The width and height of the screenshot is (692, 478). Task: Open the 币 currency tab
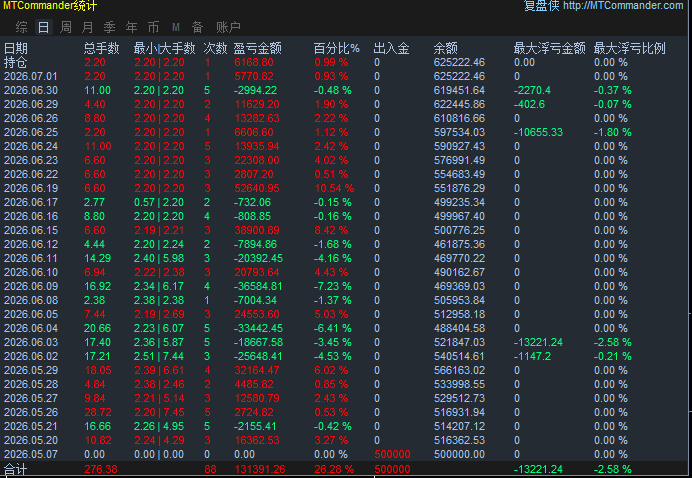pos(154,27)
